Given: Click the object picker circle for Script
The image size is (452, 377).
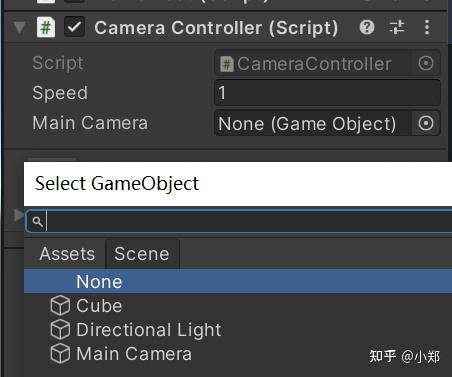Looking at the screenshot, I should coord(426,63).
